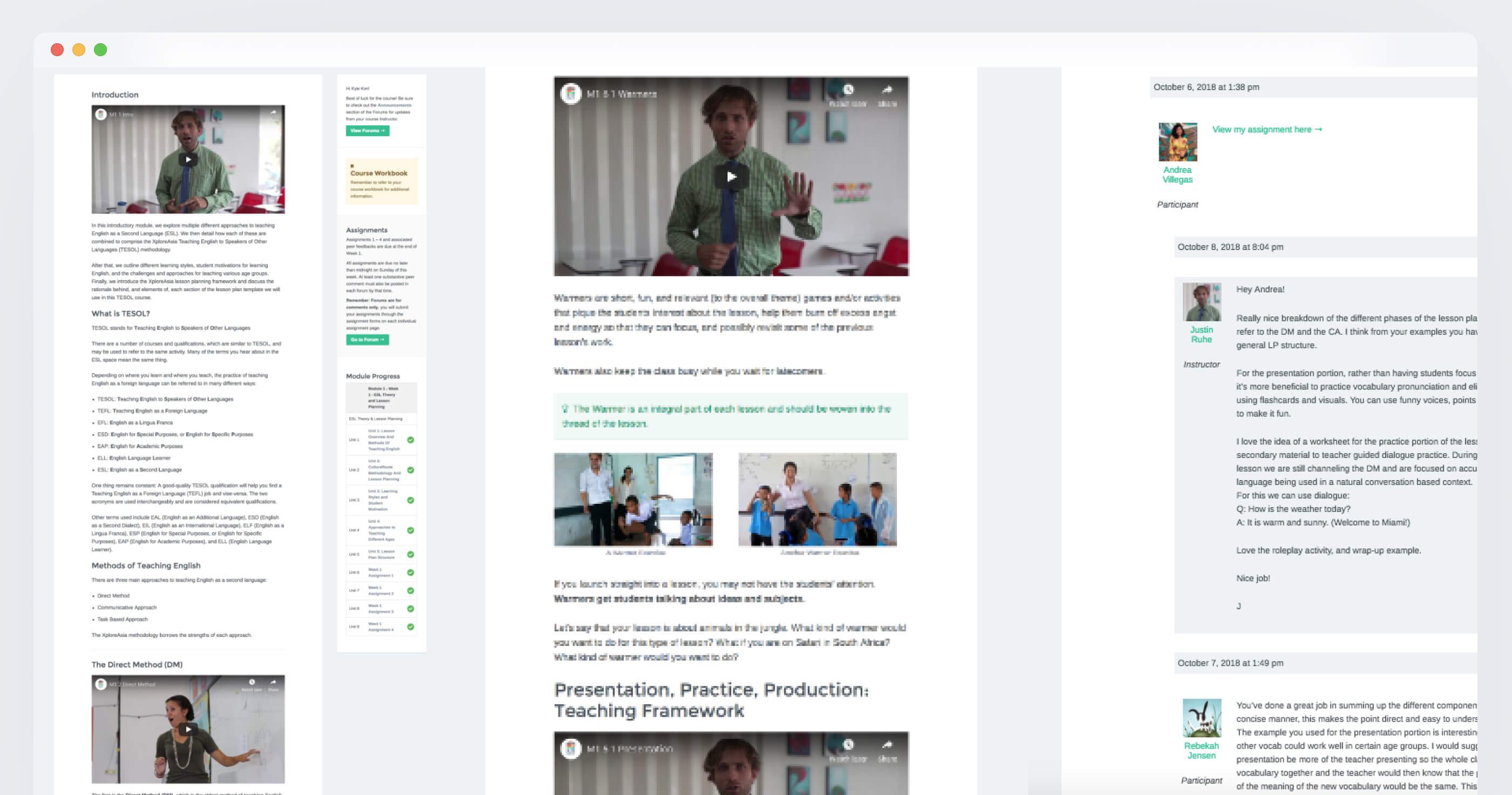Click the 'What is TESOL?' heading
Viewport: 1512px width, 795px height.
point(120,314)
